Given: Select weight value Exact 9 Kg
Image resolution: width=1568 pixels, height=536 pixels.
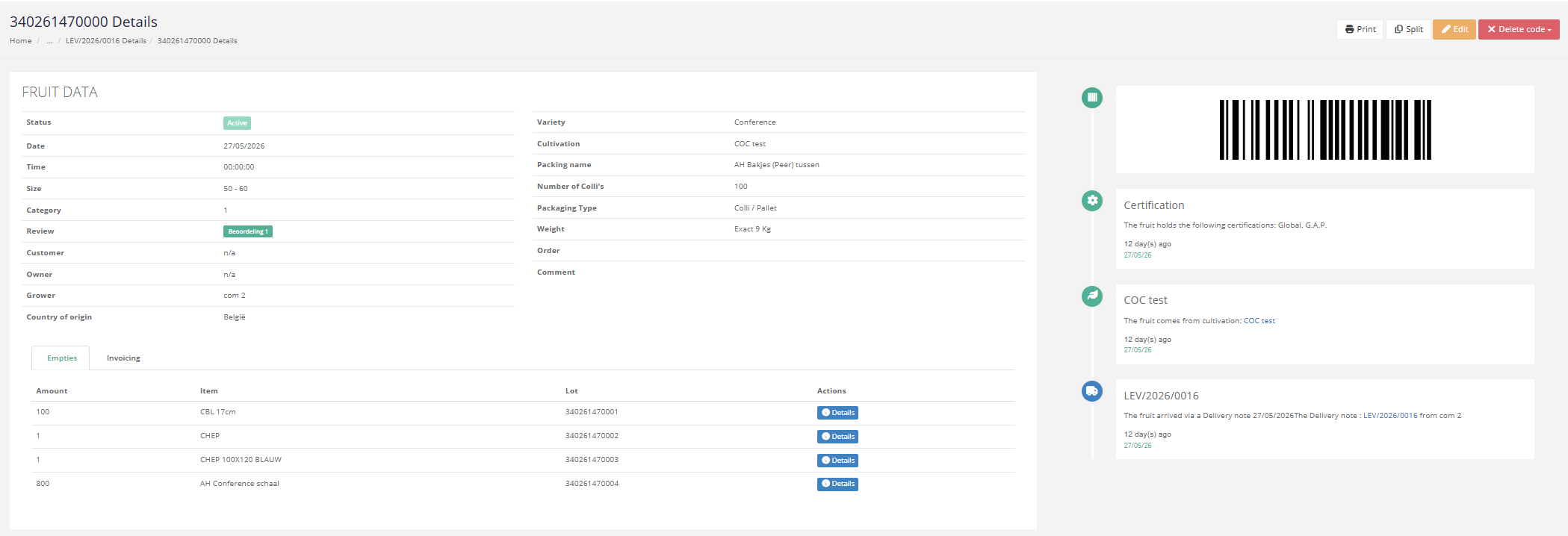Looking at the screenshot, I should click(752, 229).
